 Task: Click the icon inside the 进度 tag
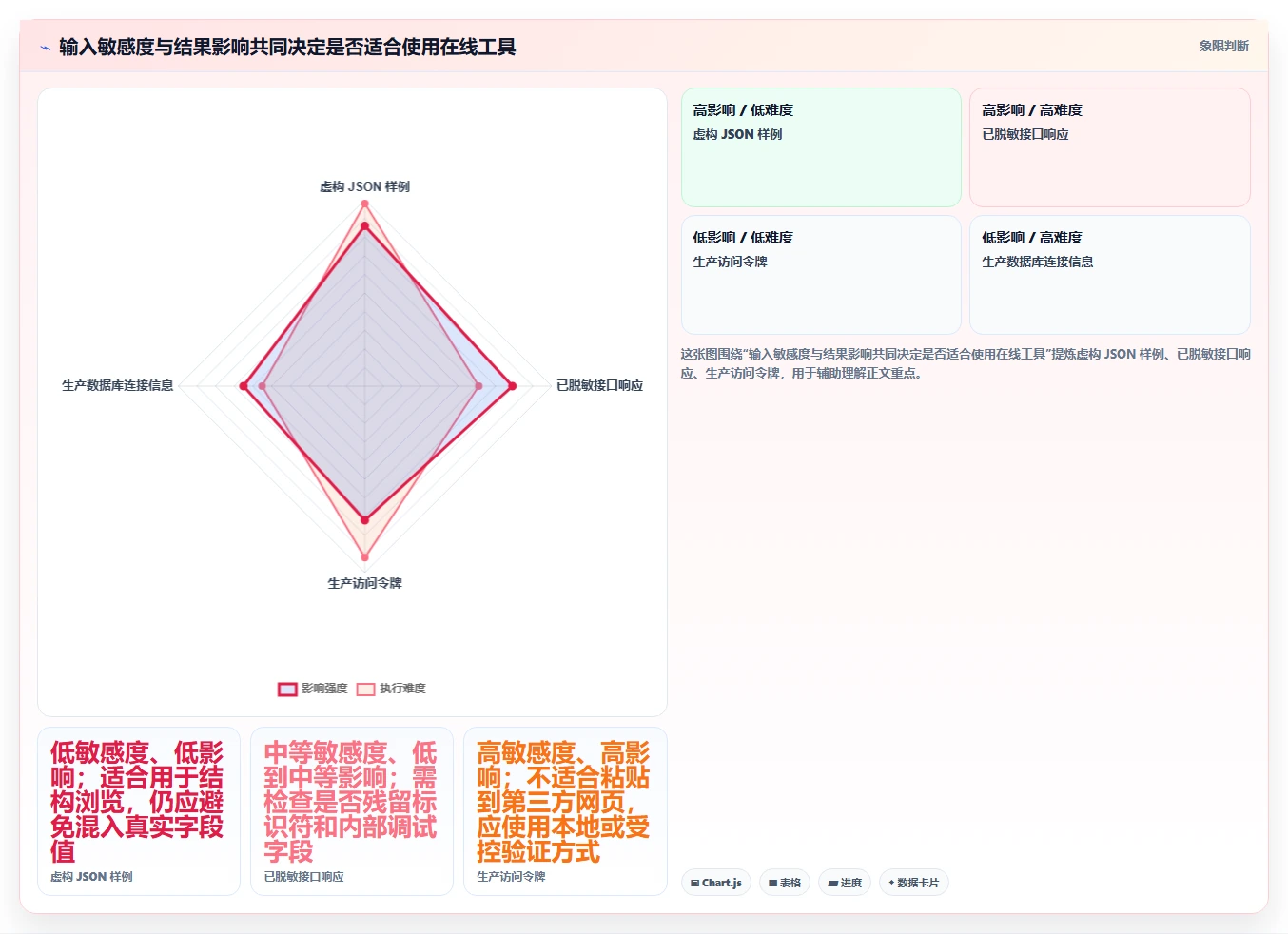tap(833, 884)
